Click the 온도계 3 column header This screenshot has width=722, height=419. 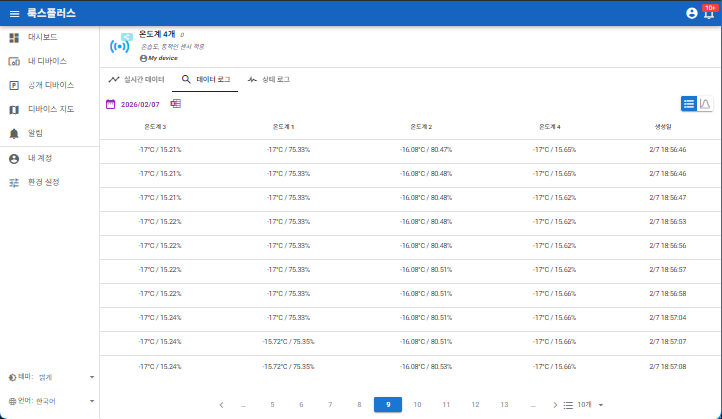tap(155, 127)
